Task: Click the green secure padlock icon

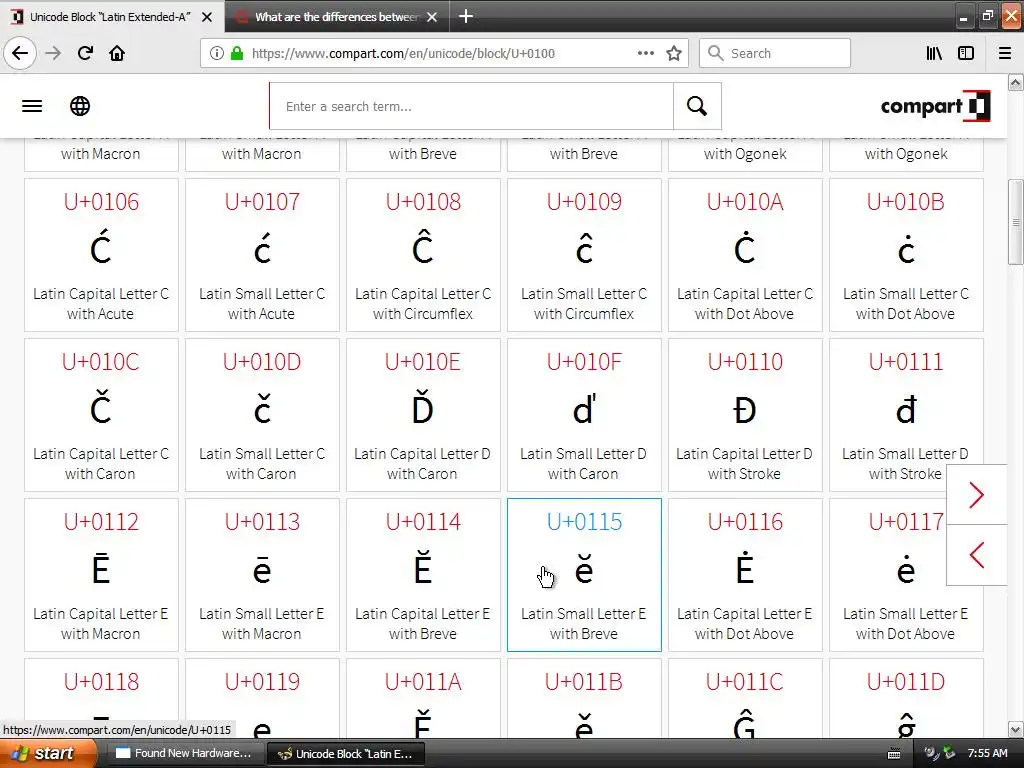Action: pos(237,53)
